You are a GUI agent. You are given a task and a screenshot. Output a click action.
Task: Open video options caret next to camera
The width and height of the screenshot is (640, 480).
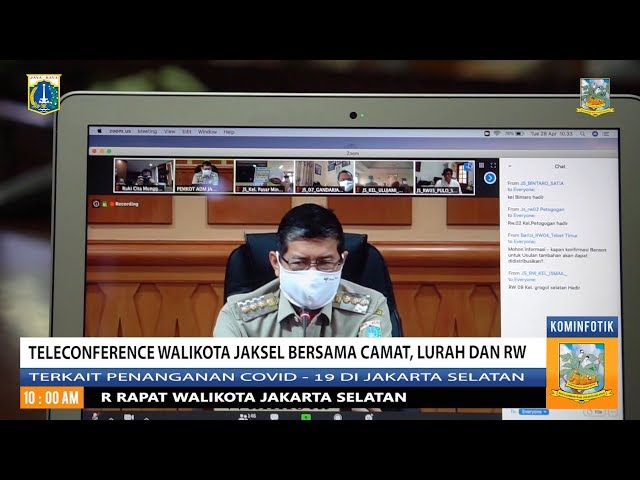pyautogui.click(x=146, y=418)
